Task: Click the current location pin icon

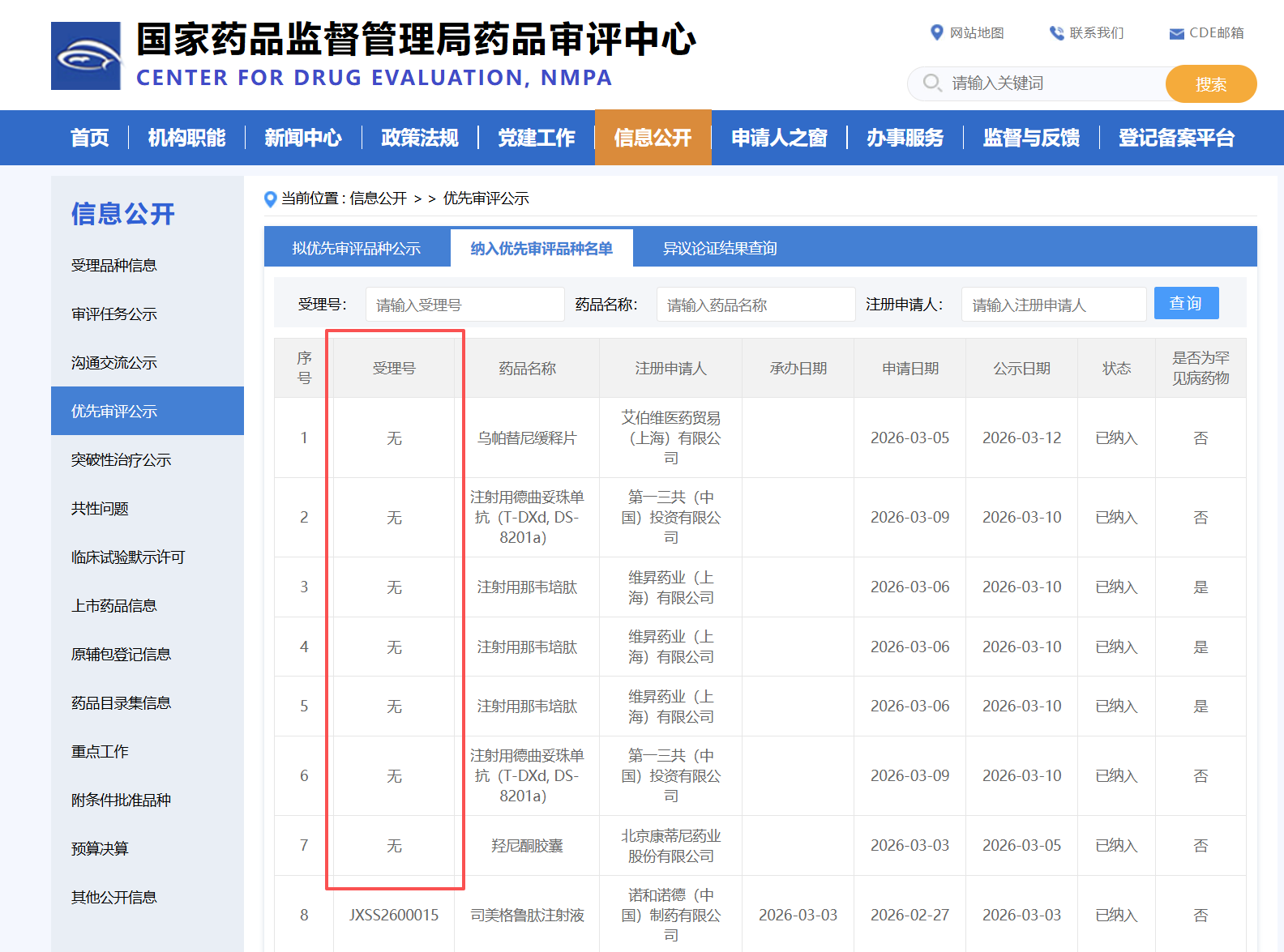Action: pyautogui.click(x=271, y=199)
